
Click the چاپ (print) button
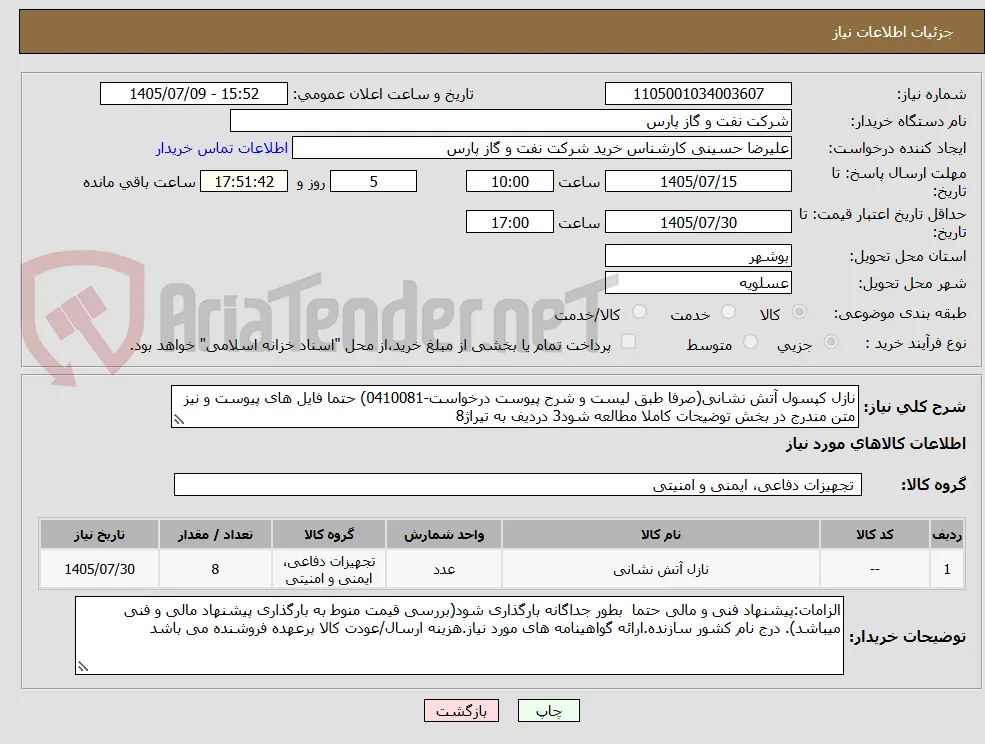point(548,711)
